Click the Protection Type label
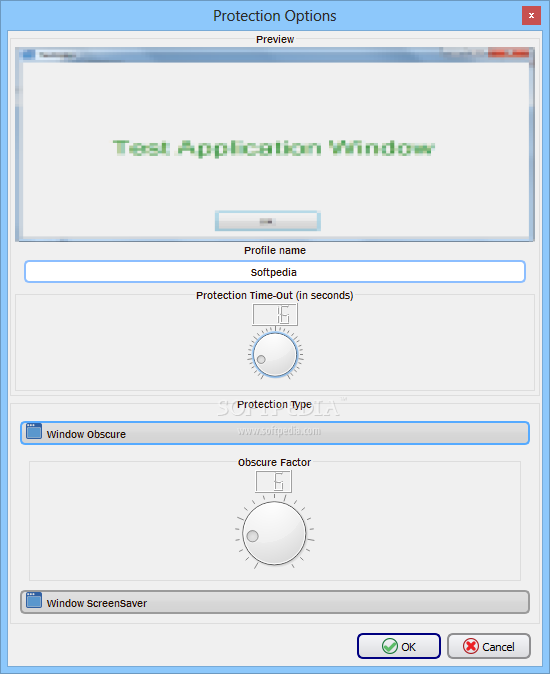The height and width of the screenshot is (674, 550). coord(274,404)
